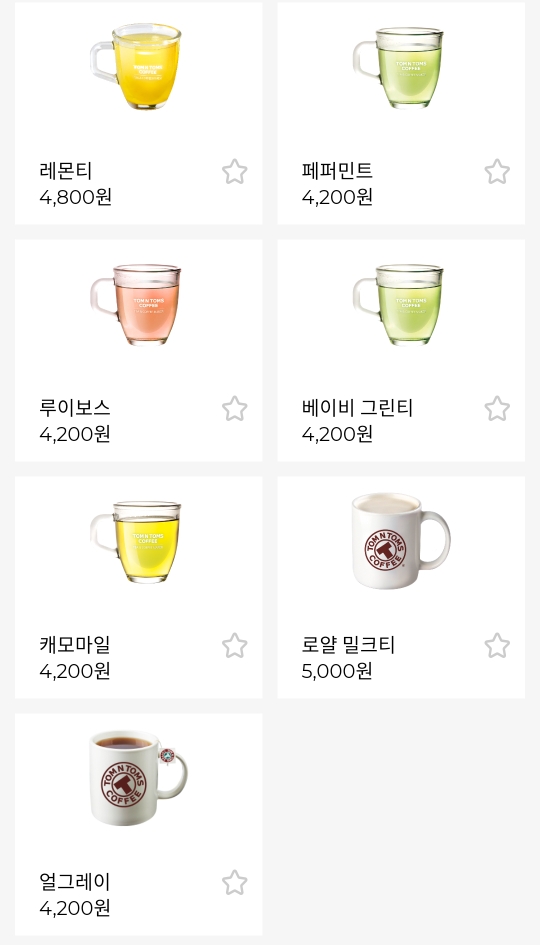The image size is (540, 945).
Task: Toggle the star for 페퍼민트
Action: 497,172
